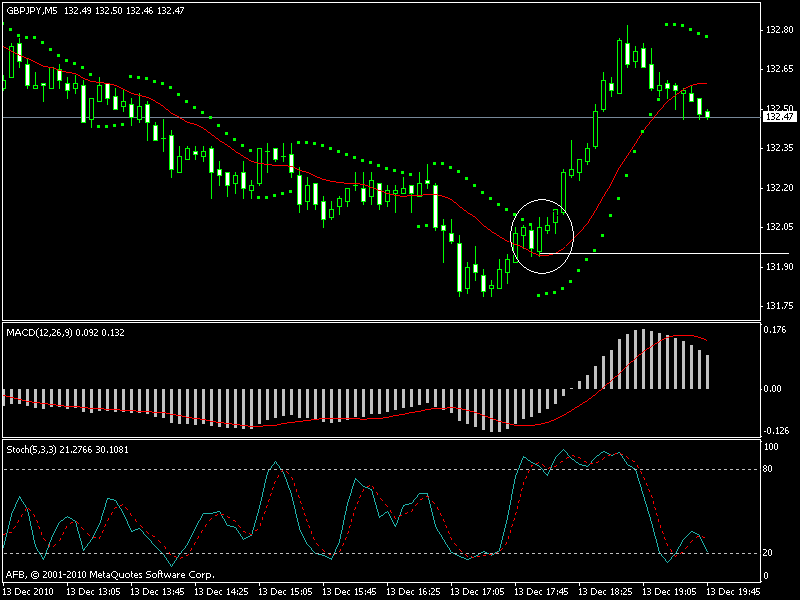Click the stochastic 20 level label
The height and width of the screenshot is (600, 800).
point(770,552)
